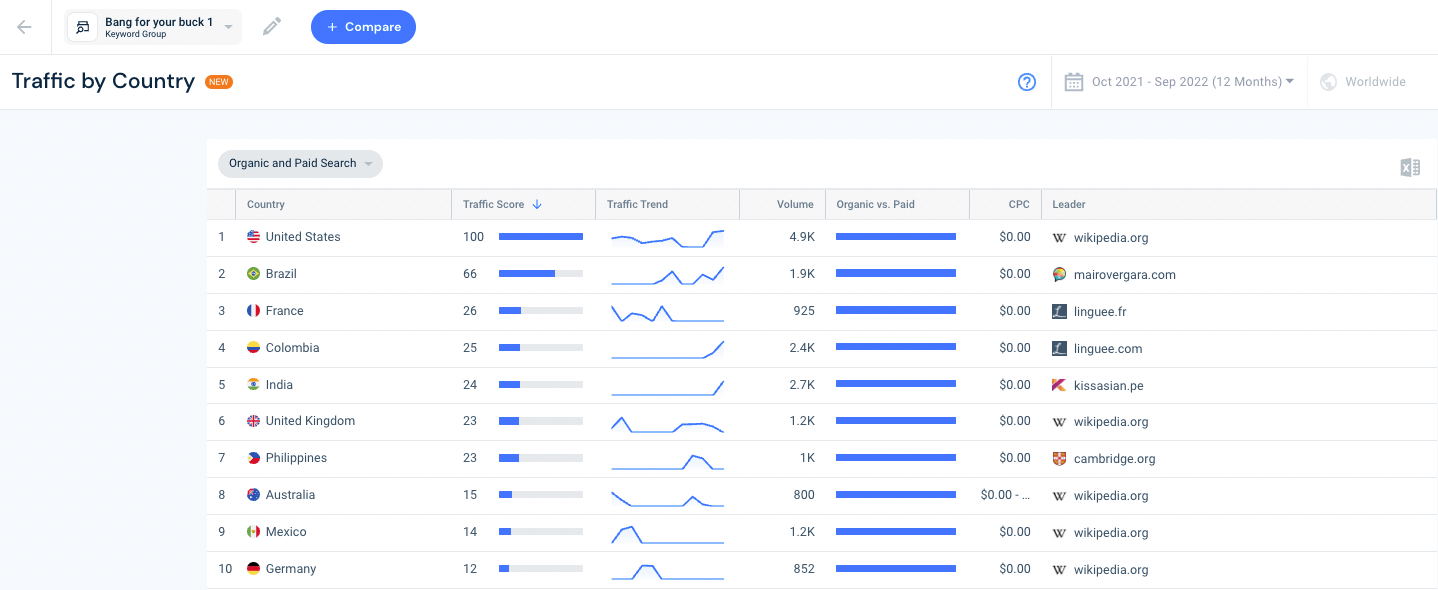The width and height of the screenshot is (1438, 590).
Task: Click the keyword group icon
Action: (83, 27)
